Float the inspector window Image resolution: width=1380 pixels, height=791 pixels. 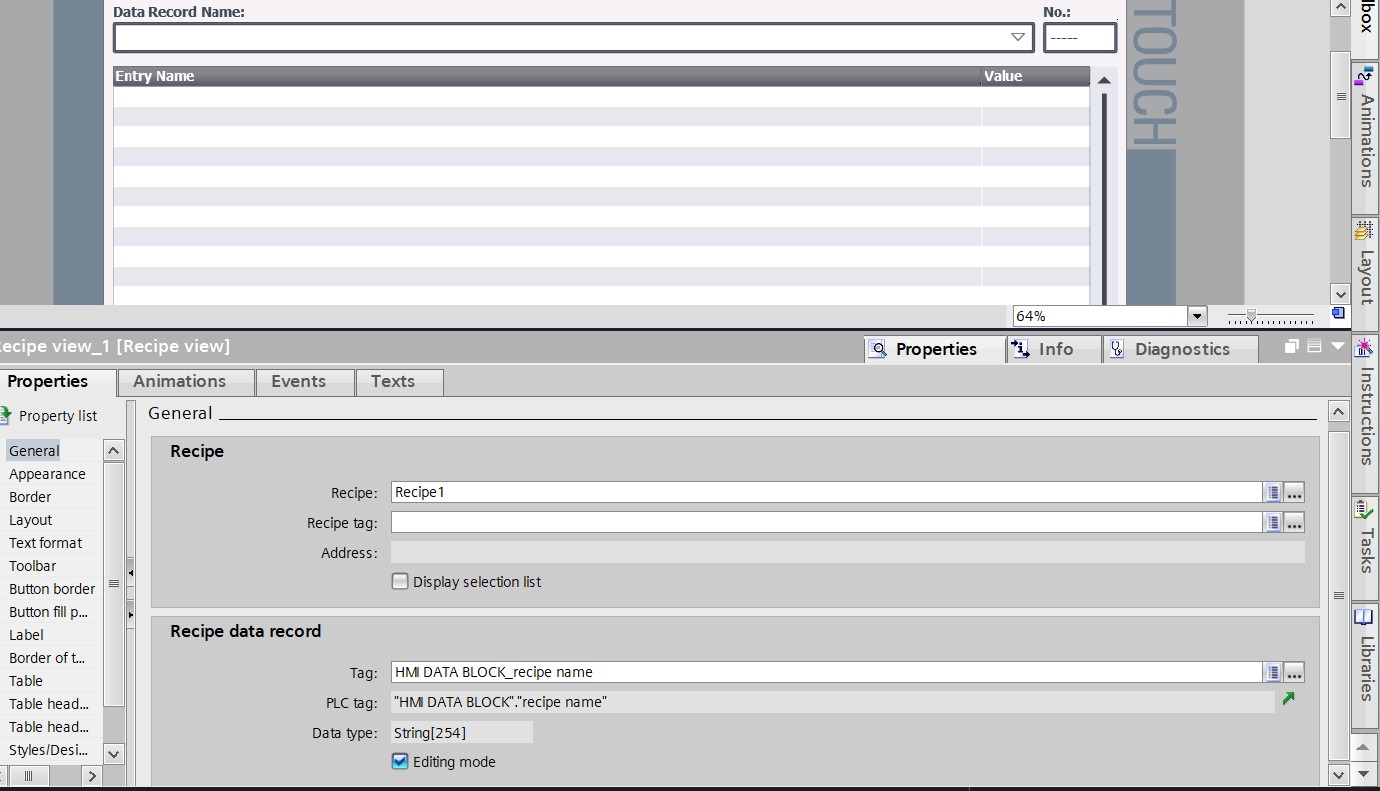1291,347
